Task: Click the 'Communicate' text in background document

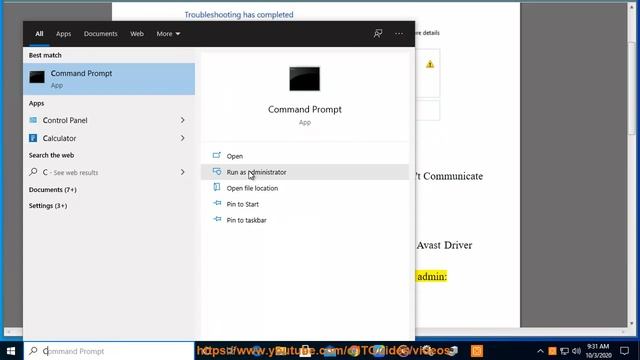Action: [453, 176]
